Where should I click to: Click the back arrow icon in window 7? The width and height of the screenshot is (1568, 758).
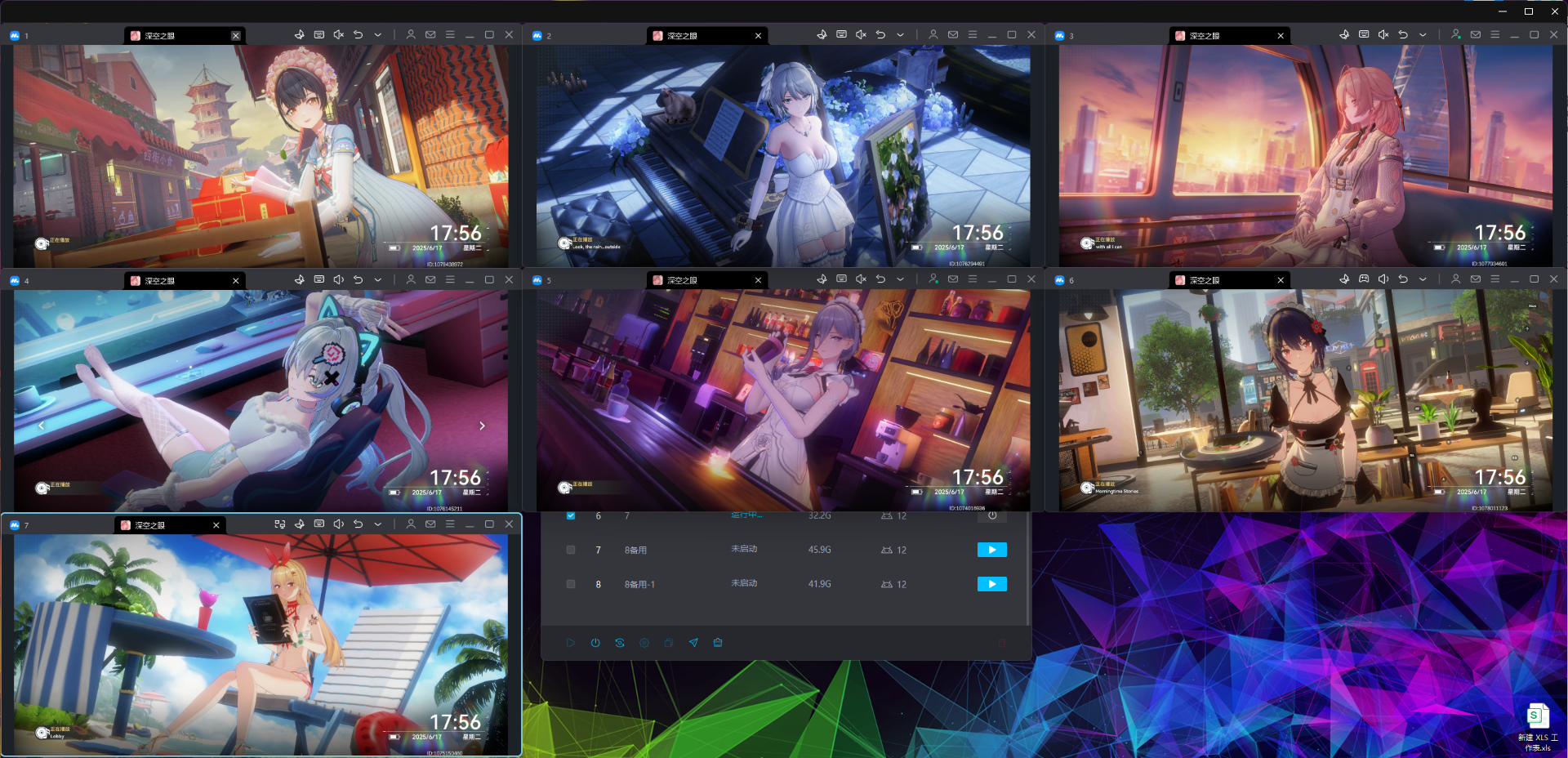click(359, 524)
